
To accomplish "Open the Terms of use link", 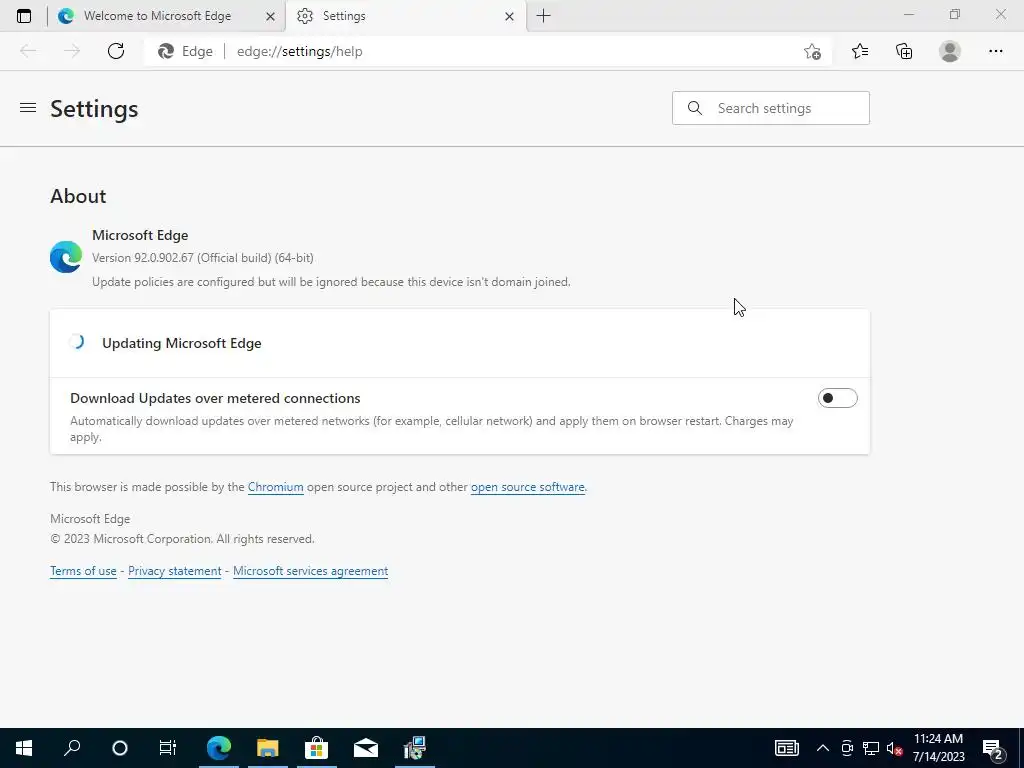I will (83, 571).
